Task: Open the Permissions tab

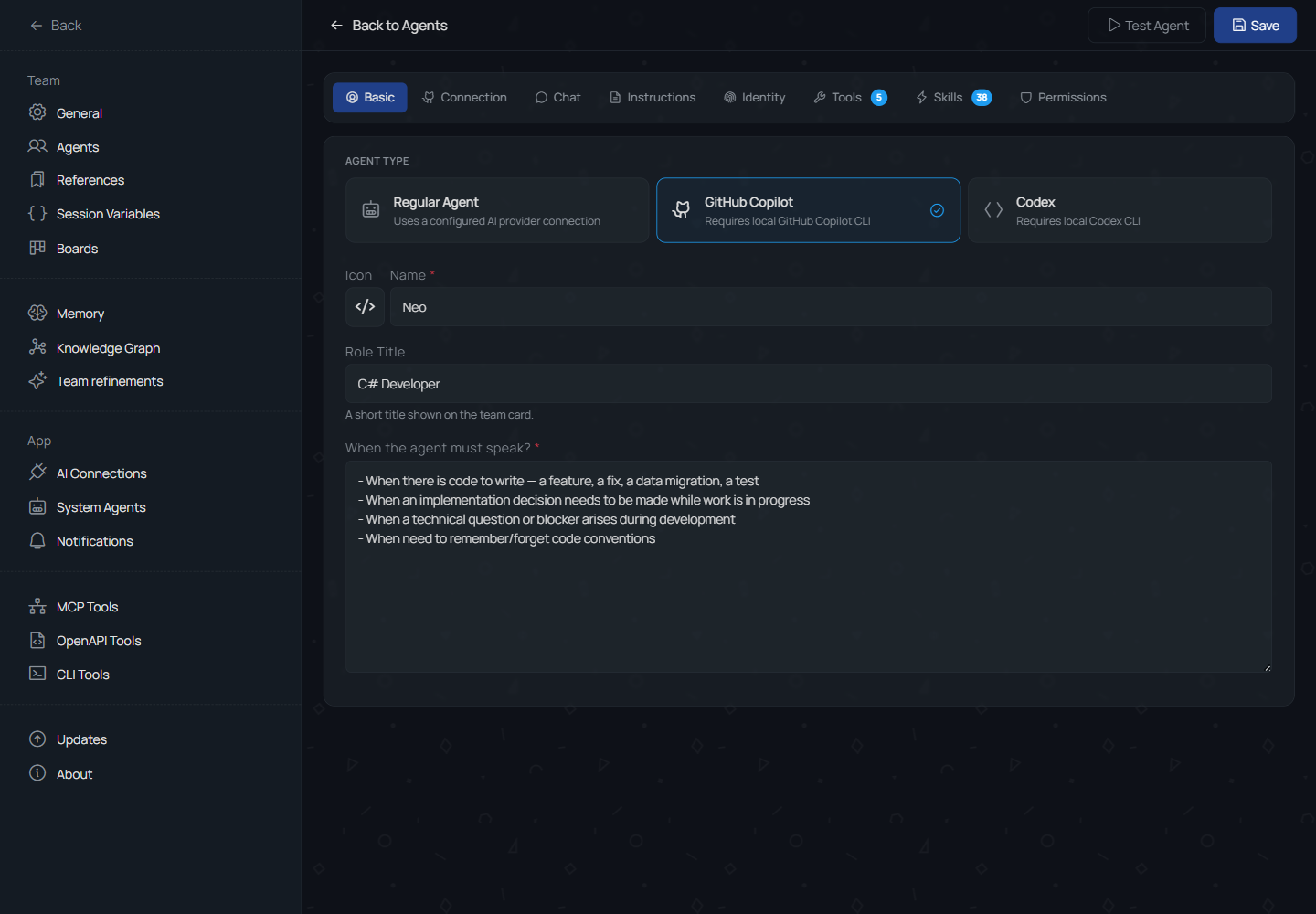Action: tap(1063, 98)
